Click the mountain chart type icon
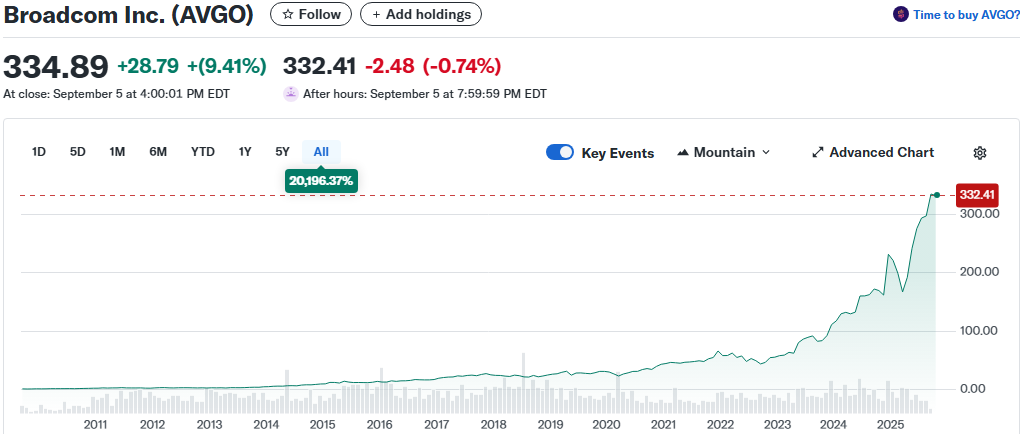Image resolution: width=1024 pixels, height=434 pixels. pos(684,153)
